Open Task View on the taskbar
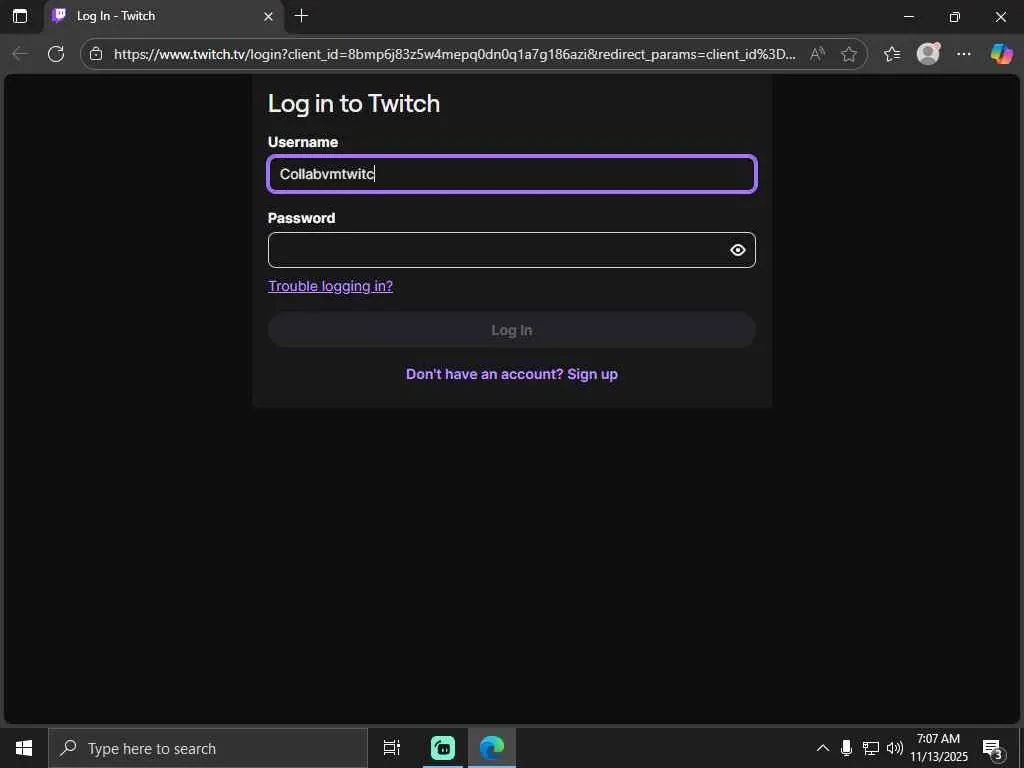This screenshot has width=1024, height=768. [x=392, y=748]
